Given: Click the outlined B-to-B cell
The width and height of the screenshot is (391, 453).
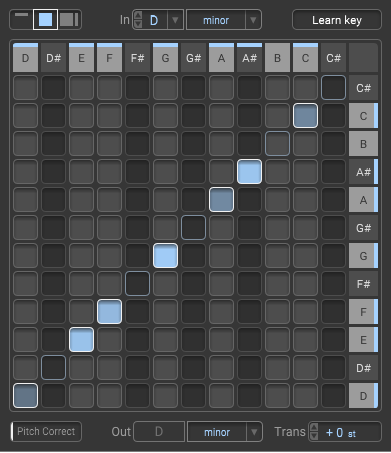Looking at the screenshot, I should [277, 144].
